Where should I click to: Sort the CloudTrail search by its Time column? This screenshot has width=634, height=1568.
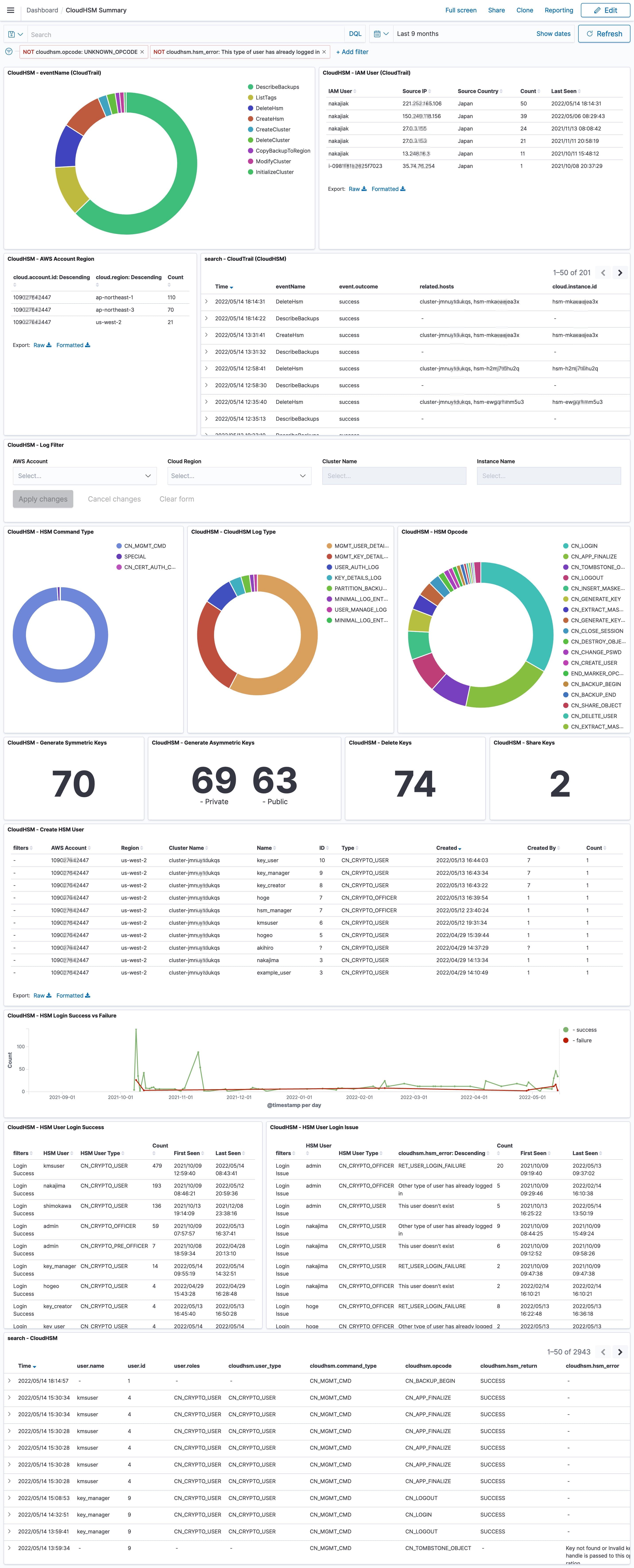224,287
